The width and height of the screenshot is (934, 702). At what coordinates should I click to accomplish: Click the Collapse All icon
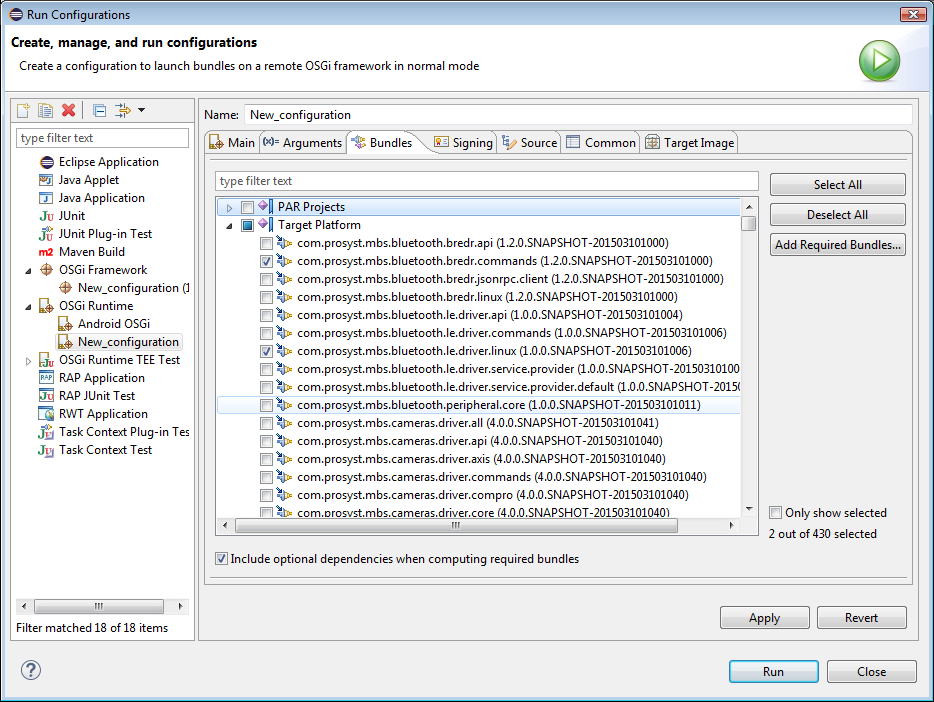pyautogui.click(x=100, y=110)
